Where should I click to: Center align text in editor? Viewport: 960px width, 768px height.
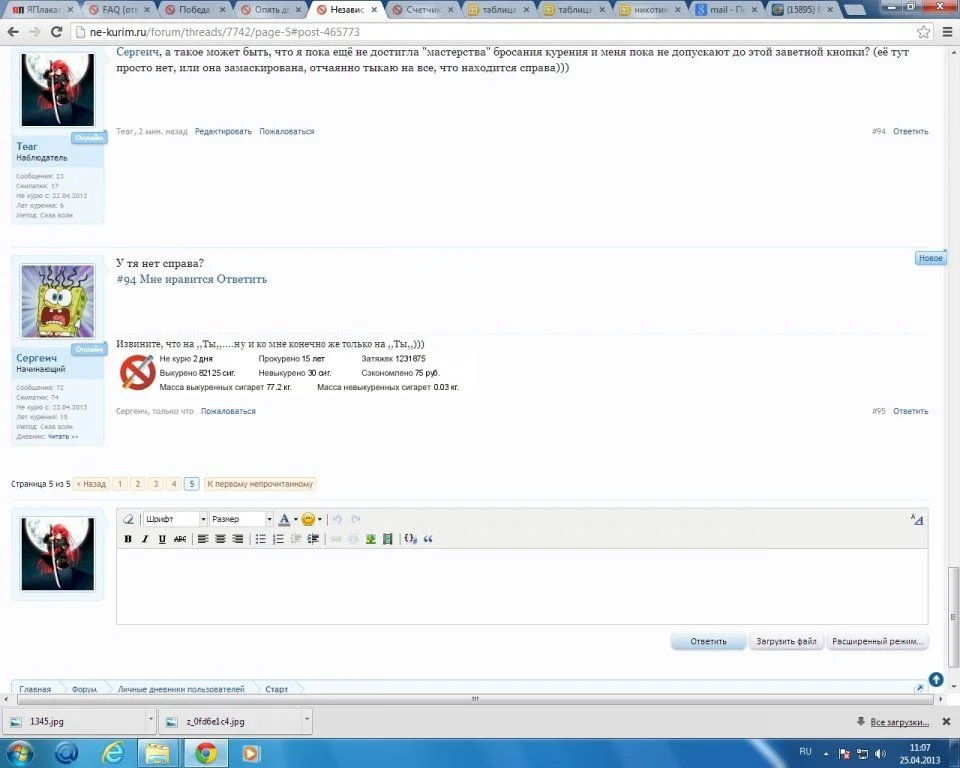[x=220, y=539]
